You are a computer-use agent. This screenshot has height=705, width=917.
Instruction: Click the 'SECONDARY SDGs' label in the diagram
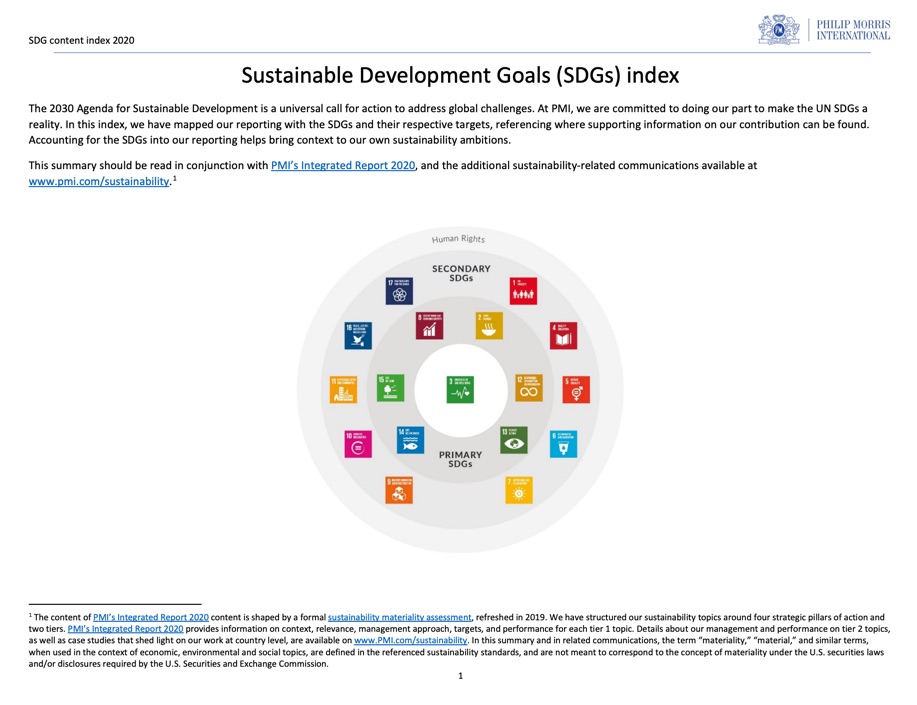[461, 273]
